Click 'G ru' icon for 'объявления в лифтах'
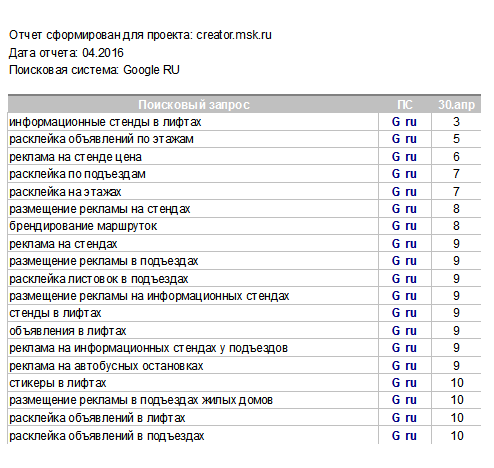 point(404,331)
